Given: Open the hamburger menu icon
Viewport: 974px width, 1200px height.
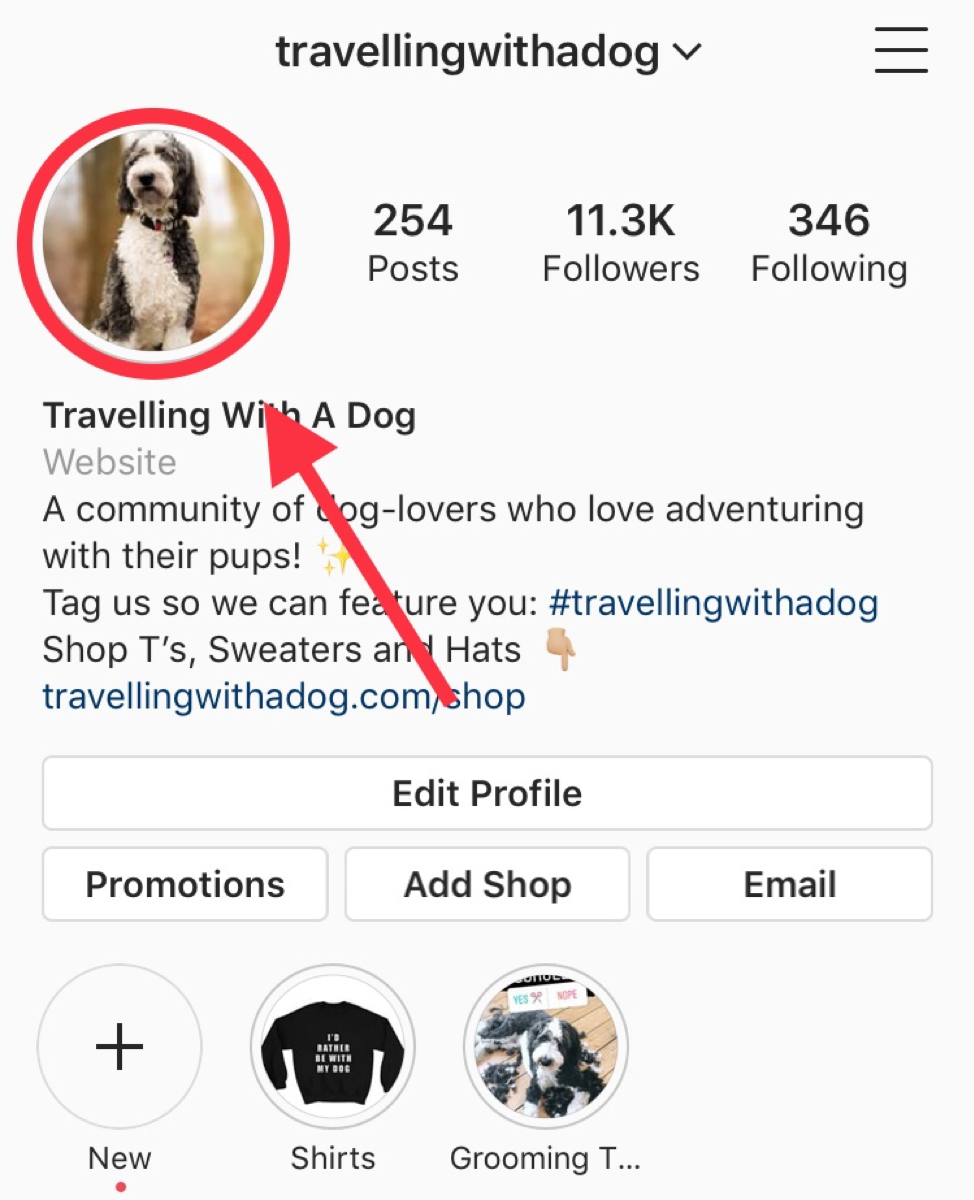Looking at the screenshot, I should click(x=902, y=49).
